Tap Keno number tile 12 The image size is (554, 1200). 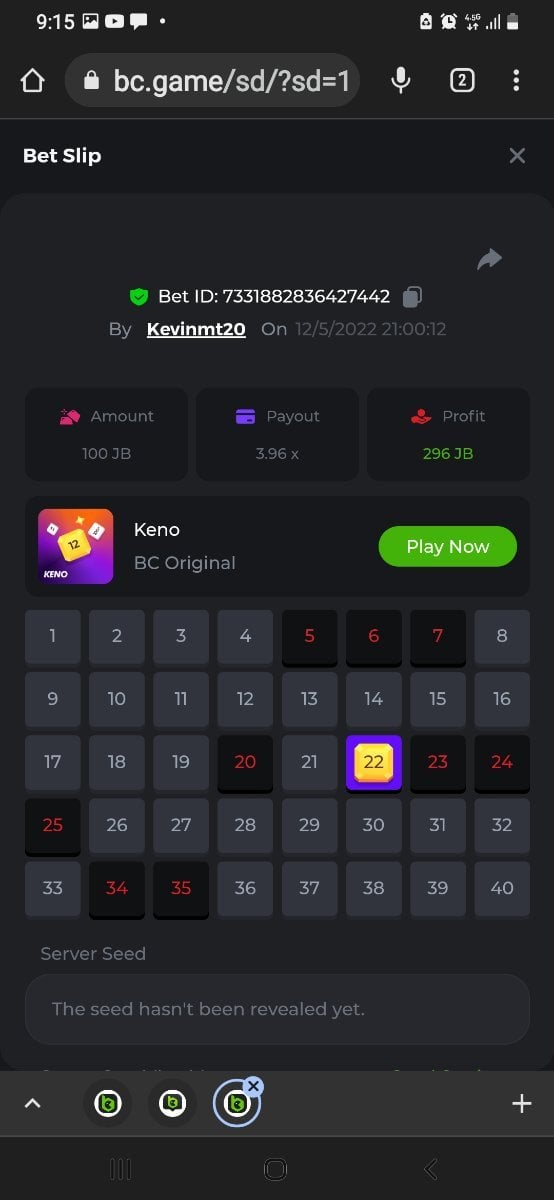point(245,699)
